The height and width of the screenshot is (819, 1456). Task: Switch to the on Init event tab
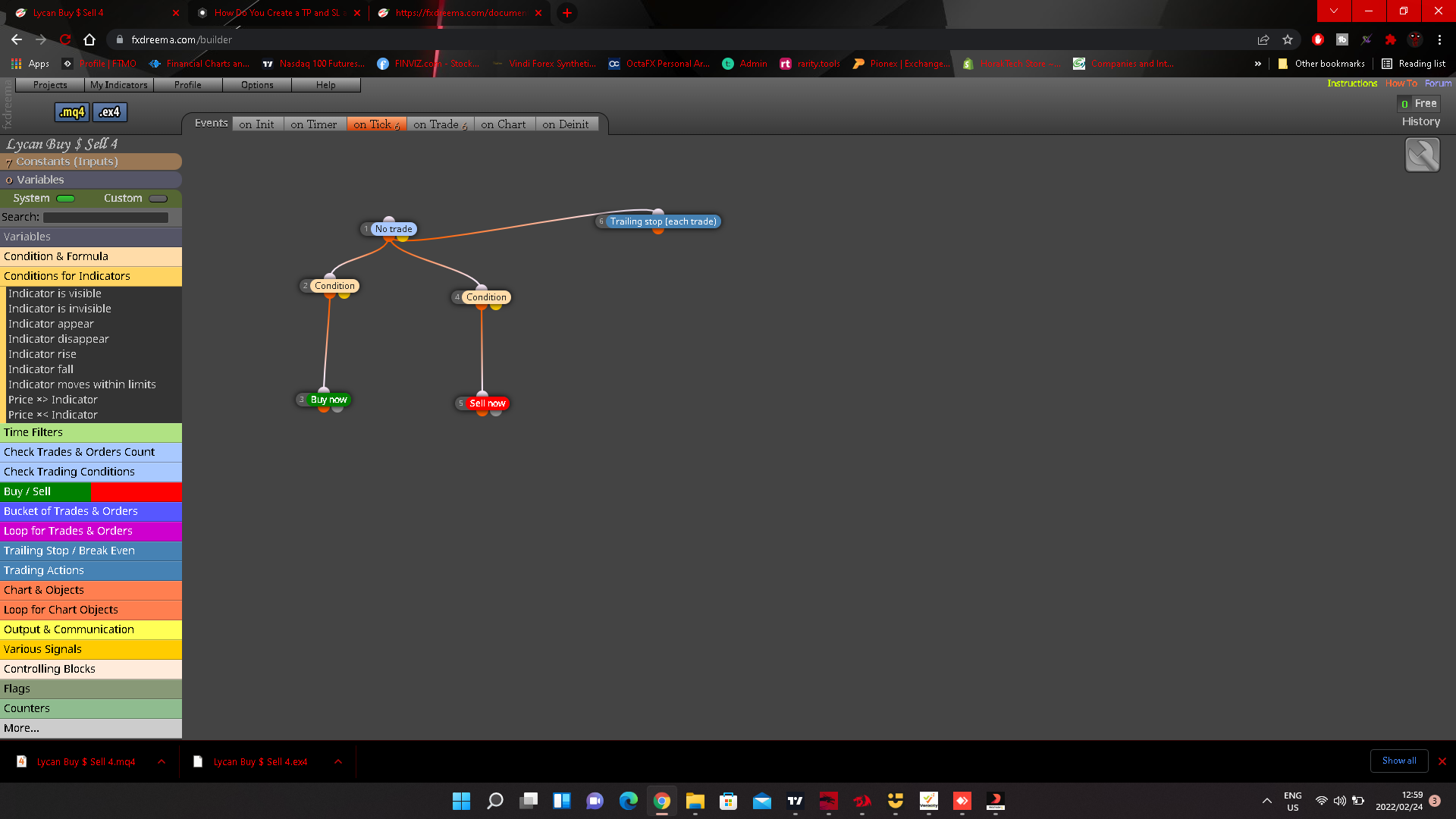257,124
